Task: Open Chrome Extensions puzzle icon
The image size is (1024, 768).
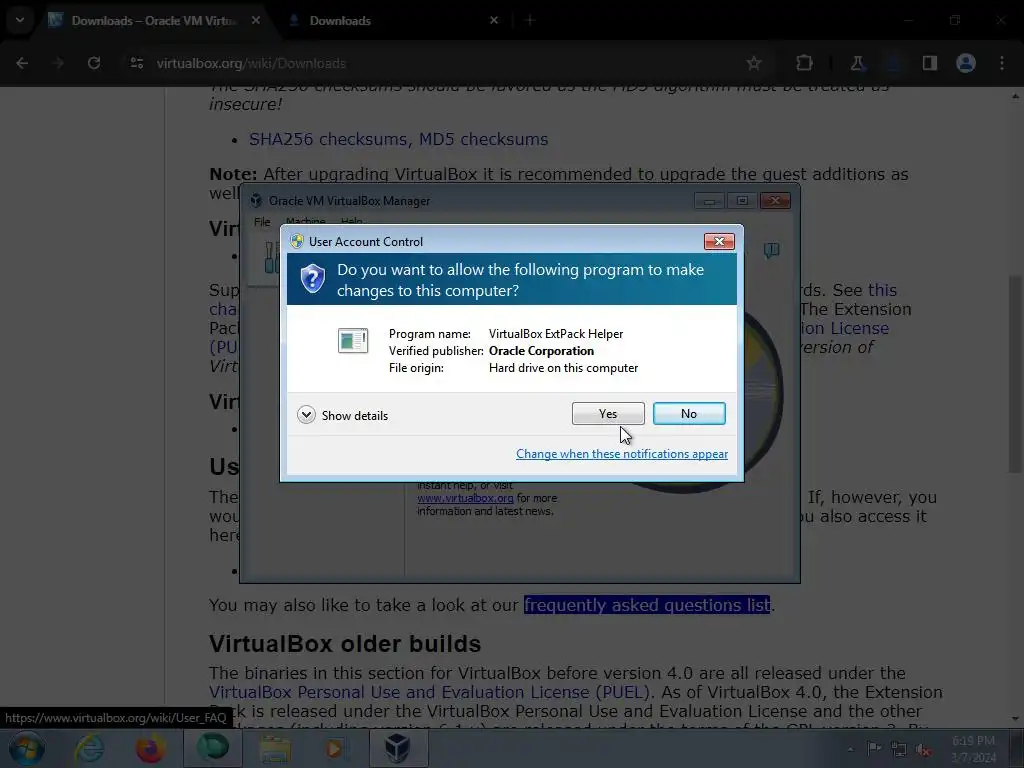Action: pos(804,63)
